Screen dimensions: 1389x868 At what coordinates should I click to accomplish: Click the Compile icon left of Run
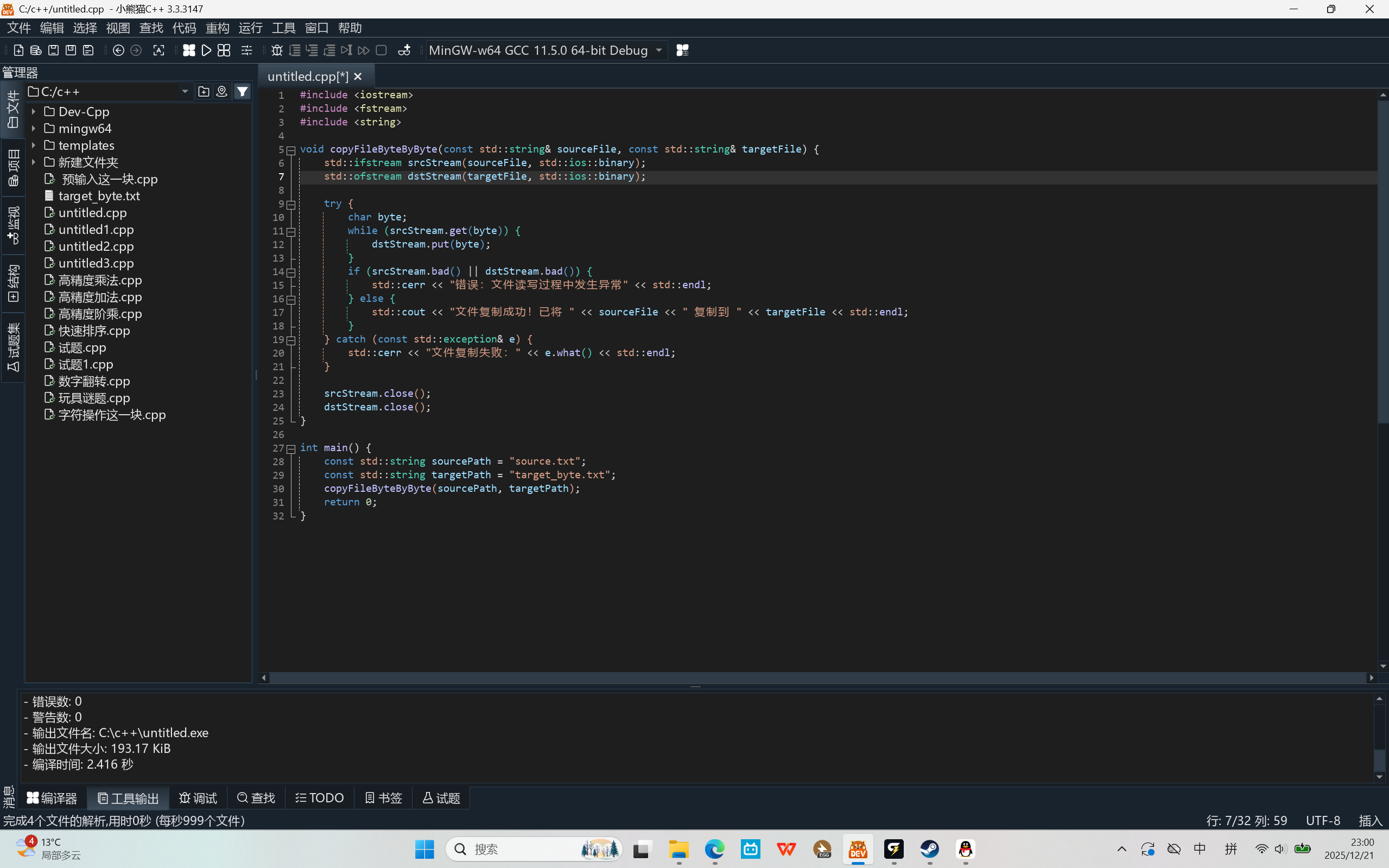pos(189,50)
